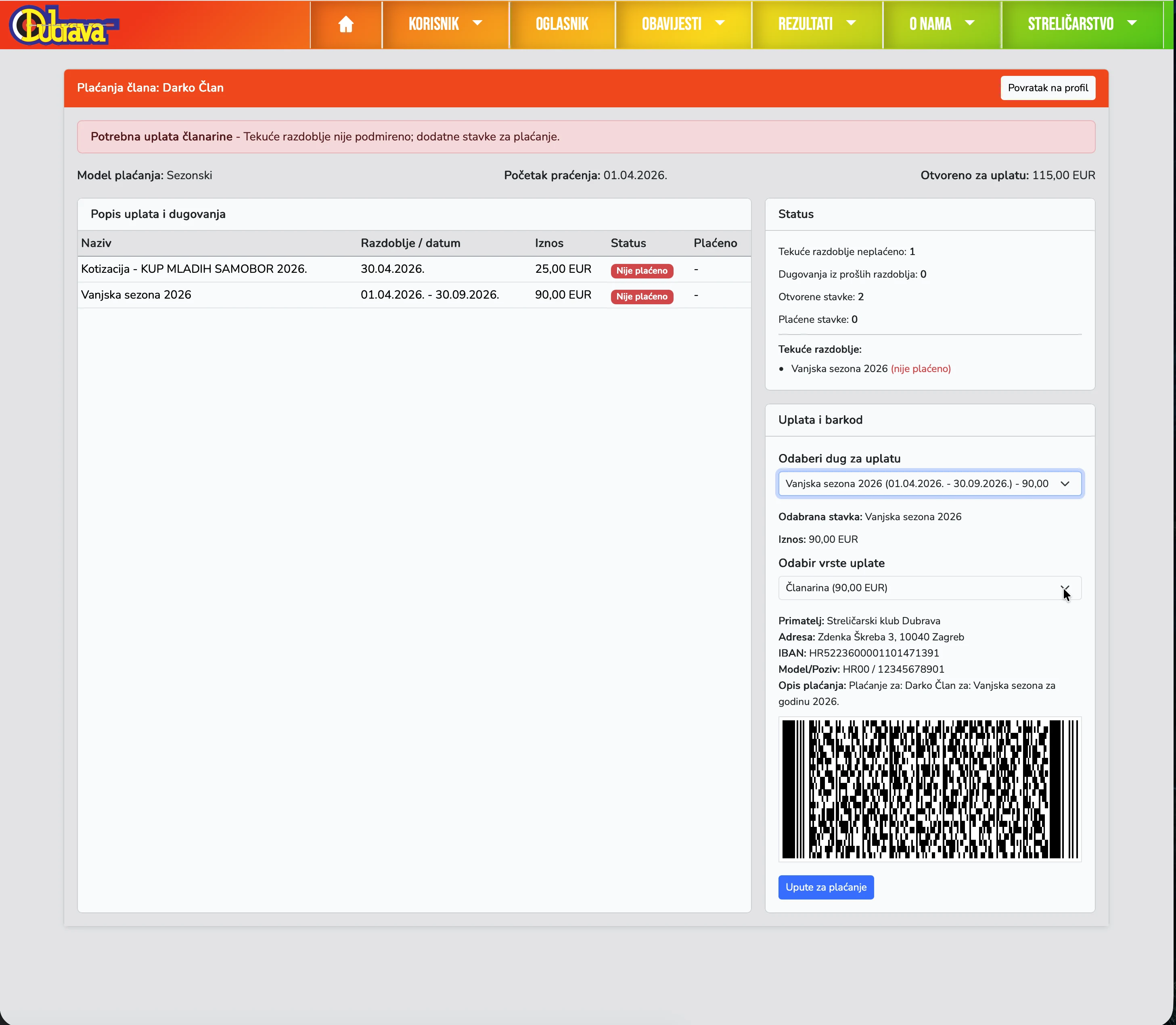This screenshot has width=1176, height=1025.
Task: Open the Odabir vrste uplate select
Action: point(929,588)
